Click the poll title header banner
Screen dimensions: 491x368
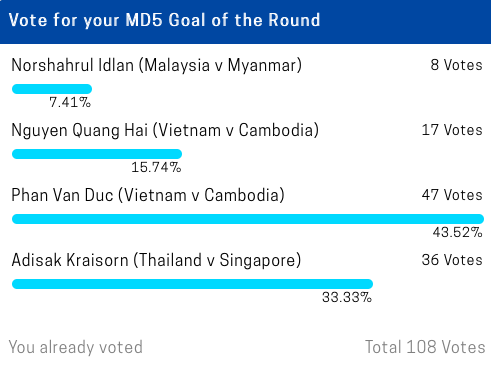[245, 22]
